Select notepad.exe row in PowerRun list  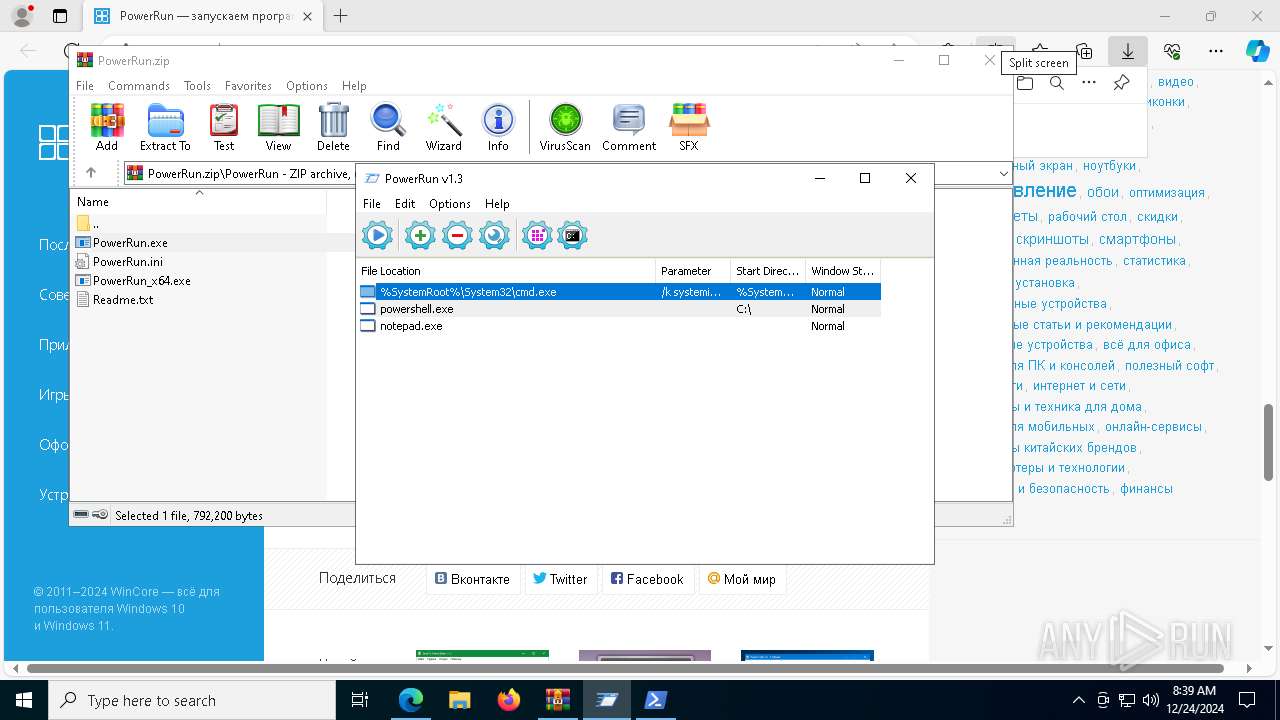tap(619, 326)
